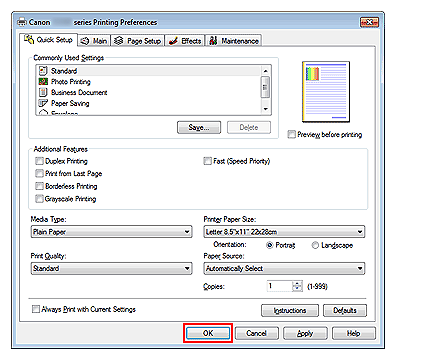Open the Paper Source dropdown

point(284,268)
